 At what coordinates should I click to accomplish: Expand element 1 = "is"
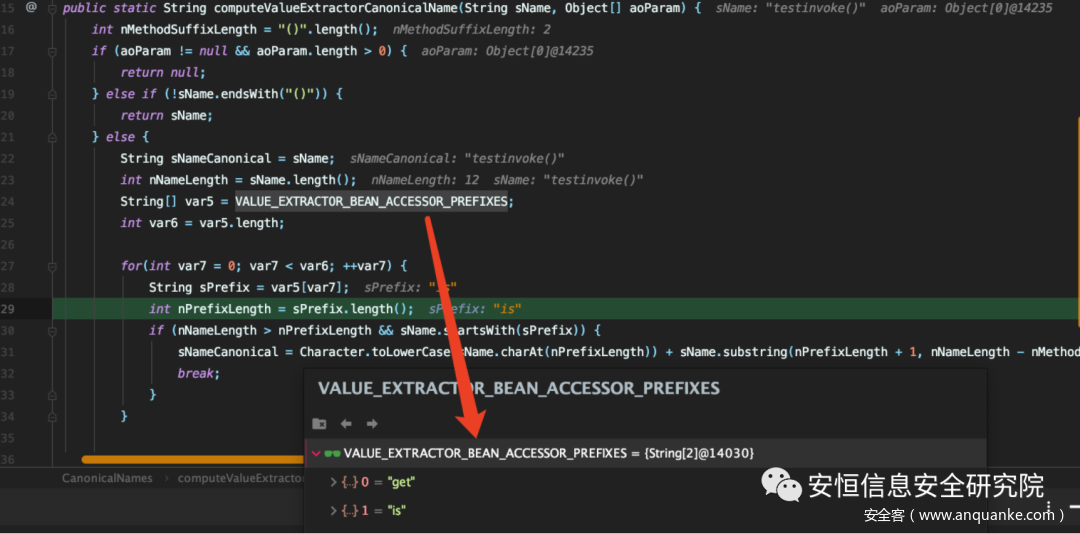(x=335, y=510)
